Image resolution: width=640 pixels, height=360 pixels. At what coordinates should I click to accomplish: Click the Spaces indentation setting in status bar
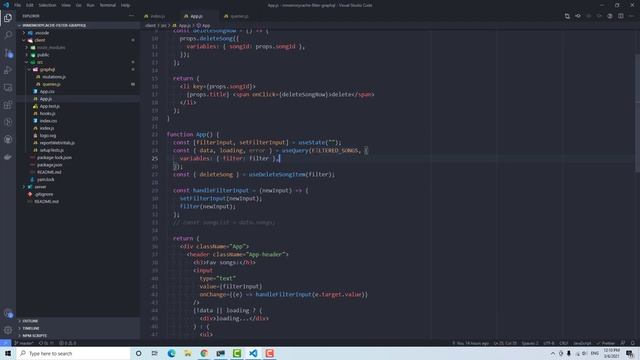coord(530,343)
